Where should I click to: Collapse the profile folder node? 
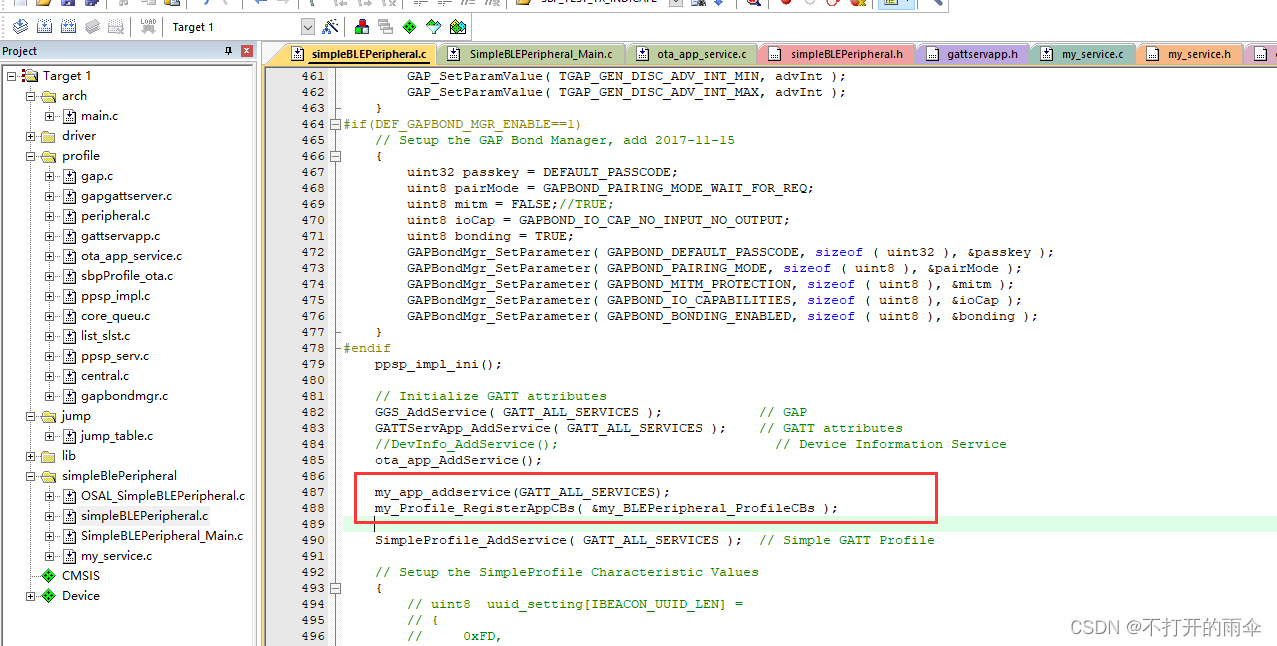point(31,156)
